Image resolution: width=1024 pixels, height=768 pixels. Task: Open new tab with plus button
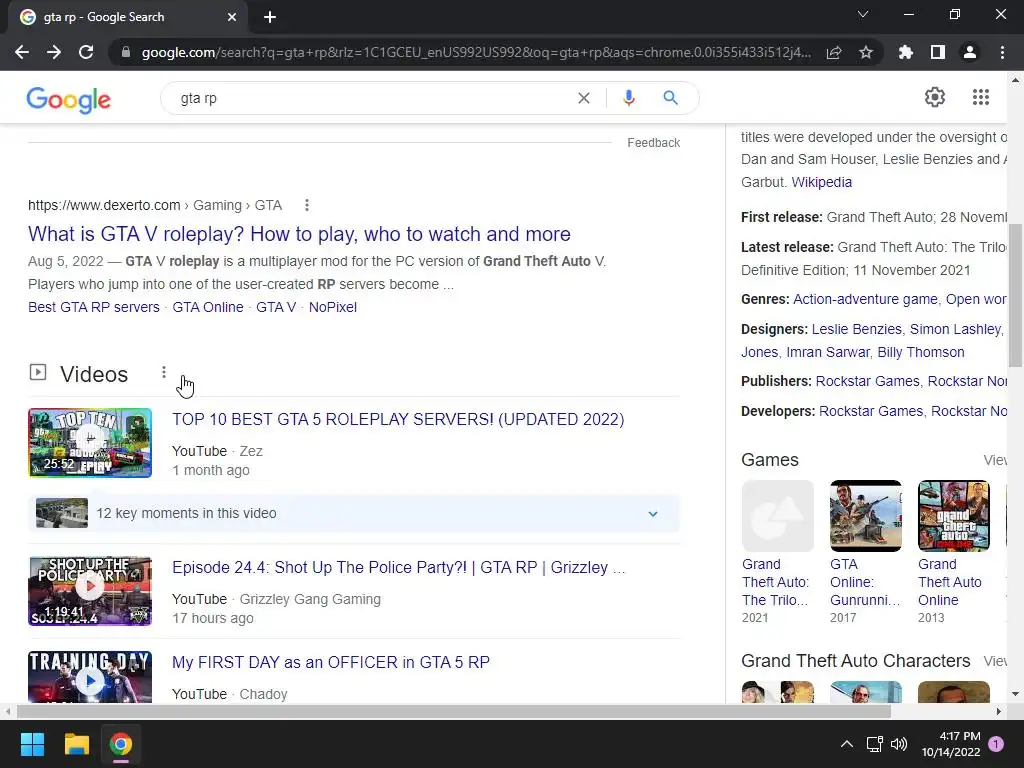(270, 17)
